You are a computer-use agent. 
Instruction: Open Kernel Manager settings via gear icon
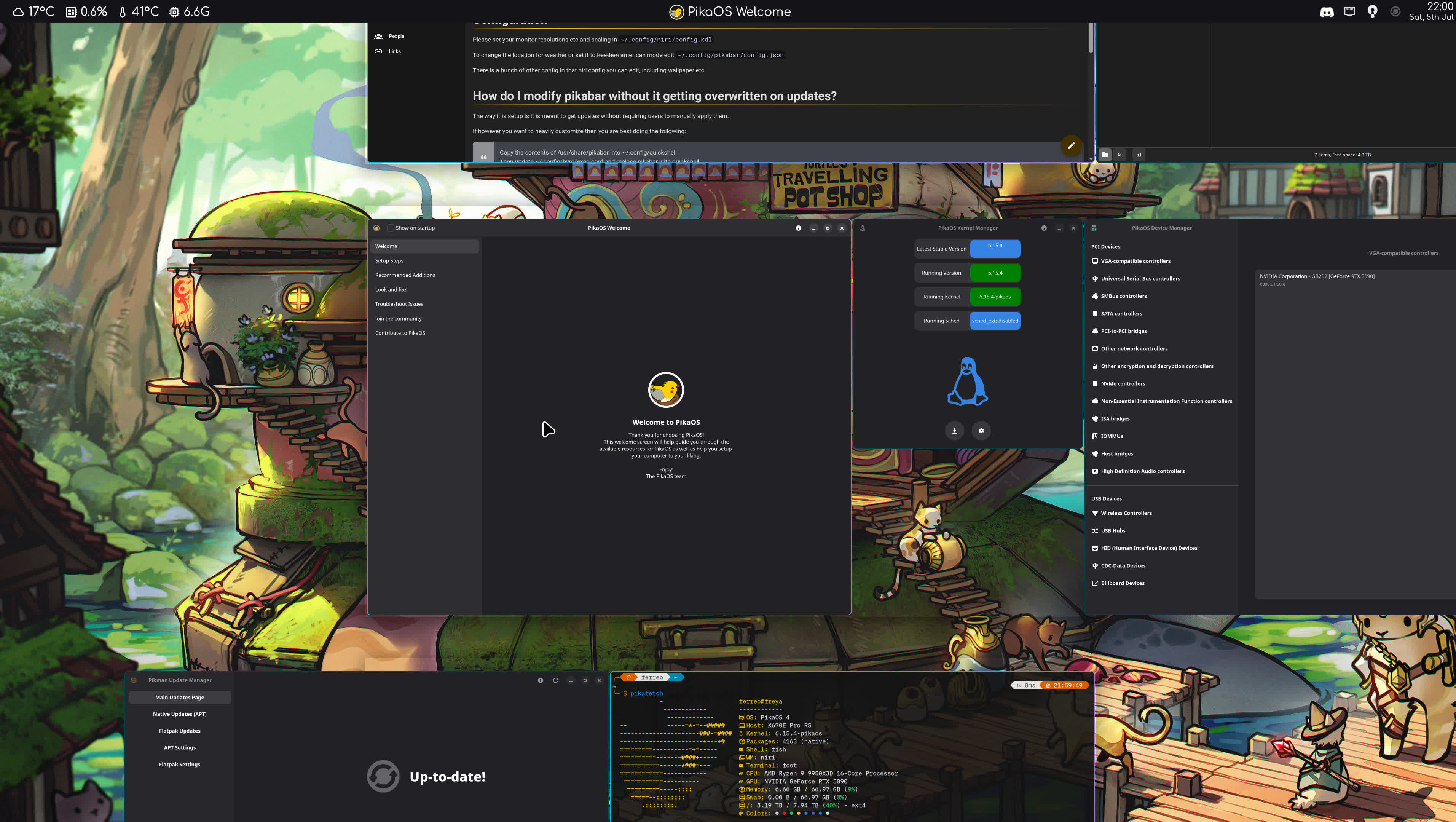tap(981, 430)
